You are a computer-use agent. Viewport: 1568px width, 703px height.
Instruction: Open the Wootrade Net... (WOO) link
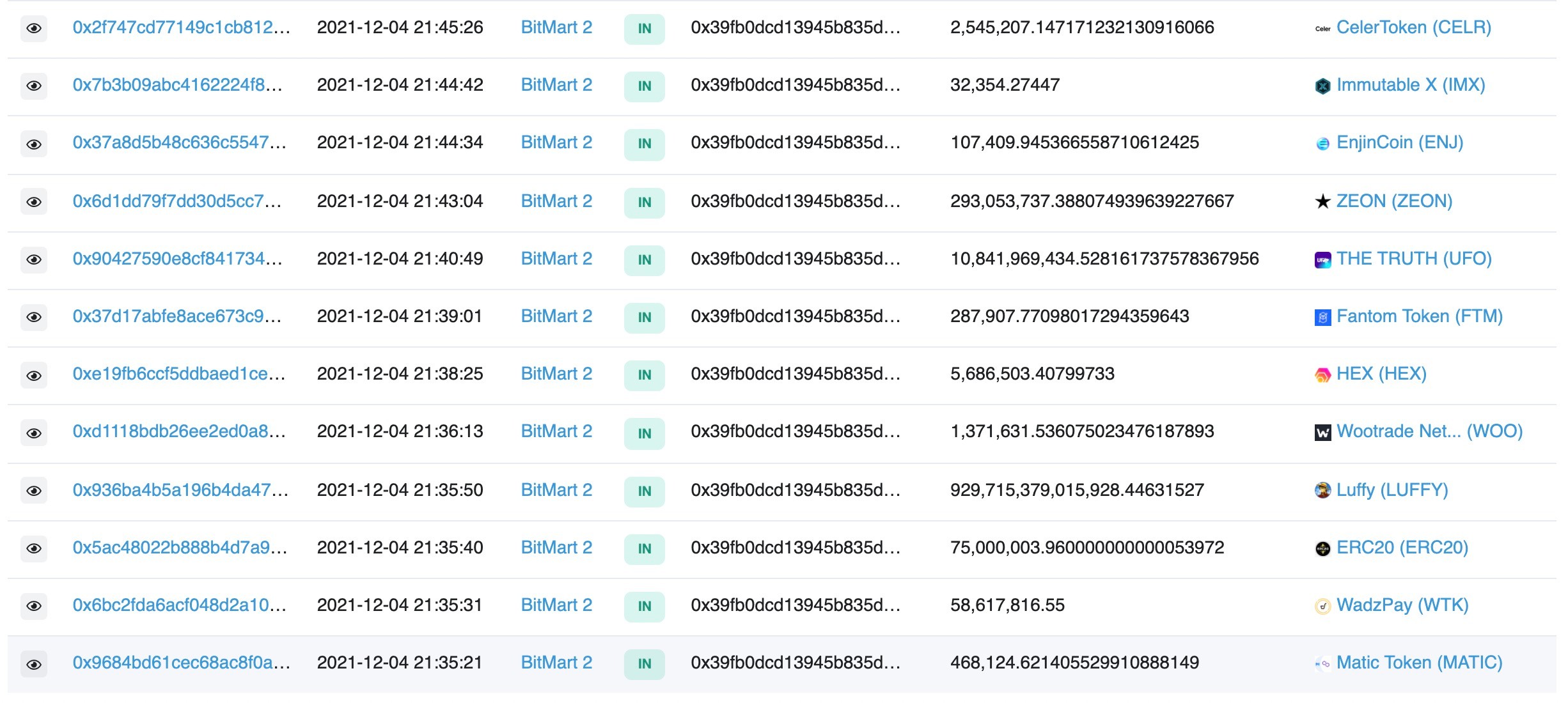click(1430, 431)
